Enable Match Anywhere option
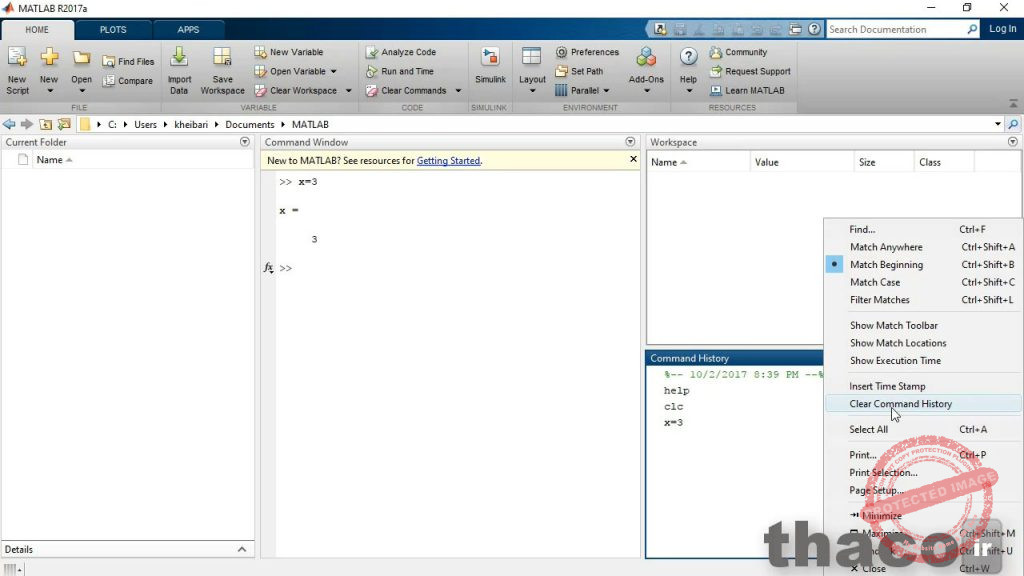Screen dimensions: 1024x576 tap(923, 247)
